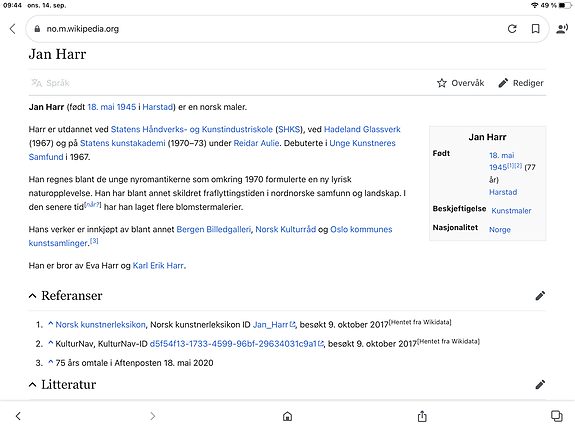The width and height of the screenshot is (575, 431).
Task: Tap the browser back arrow beside address bar
Action: [x=13, y=29]
